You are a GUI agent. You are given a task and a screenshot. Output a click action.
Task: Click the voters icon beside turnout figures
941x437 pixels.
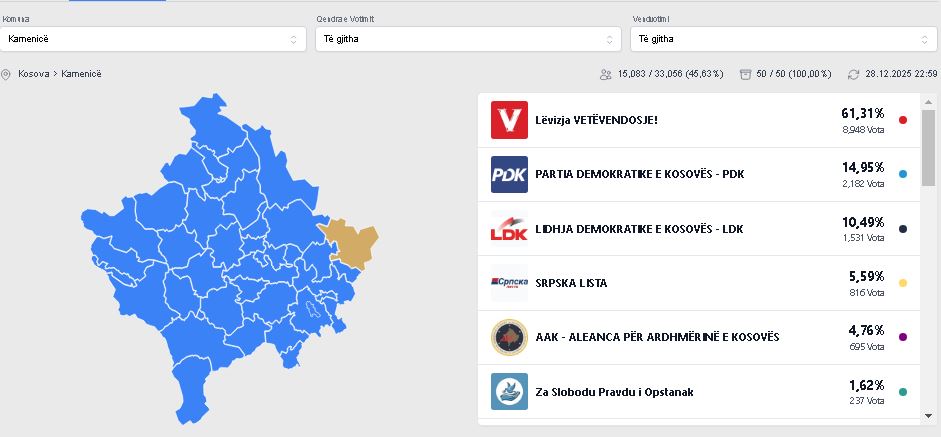[605, 74]
